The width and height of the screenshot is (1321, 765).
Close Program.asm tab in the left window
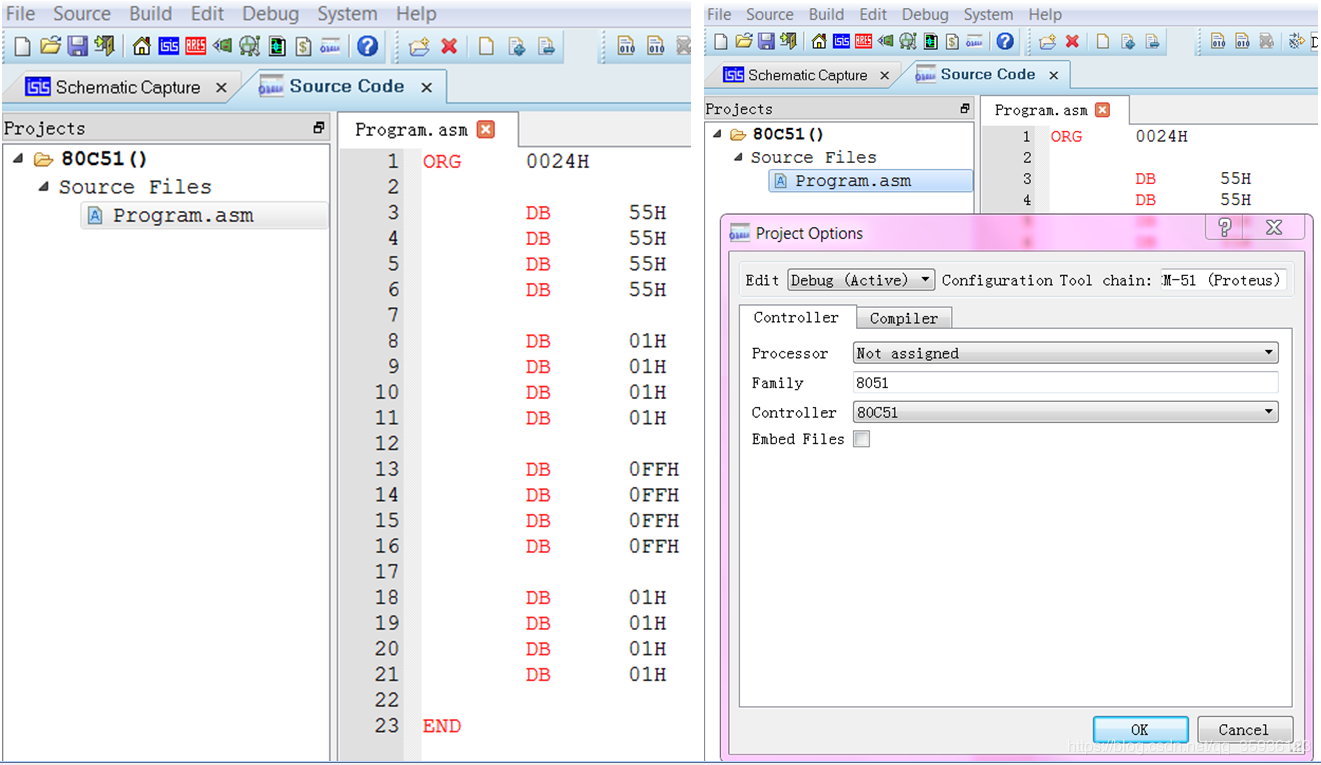coord(486,129)
